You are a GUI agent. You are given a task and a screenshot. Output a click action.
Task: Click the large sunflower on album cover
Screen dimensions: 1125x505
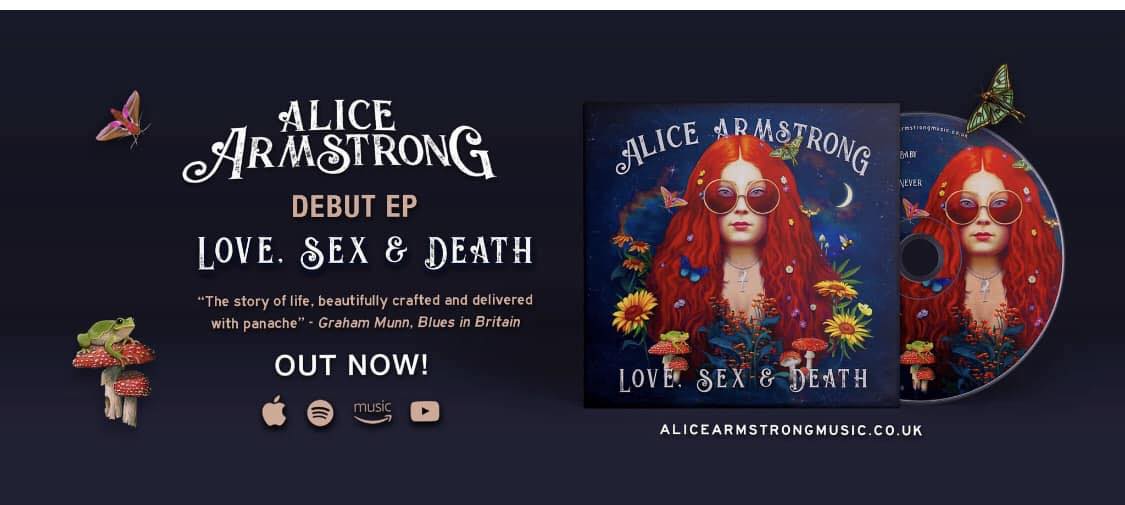click(x=634, y=311)
